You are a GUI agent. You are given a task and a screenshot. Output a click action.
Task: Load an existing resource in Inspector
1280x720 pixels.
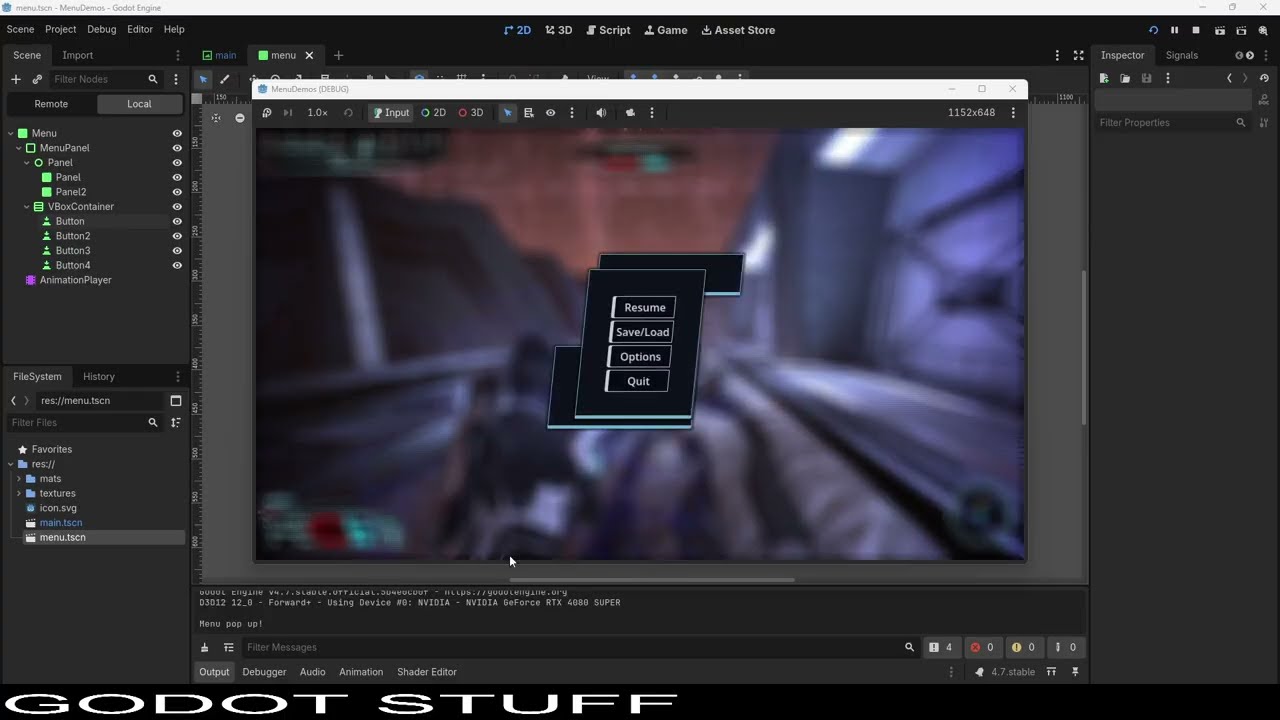[1125, 78]
